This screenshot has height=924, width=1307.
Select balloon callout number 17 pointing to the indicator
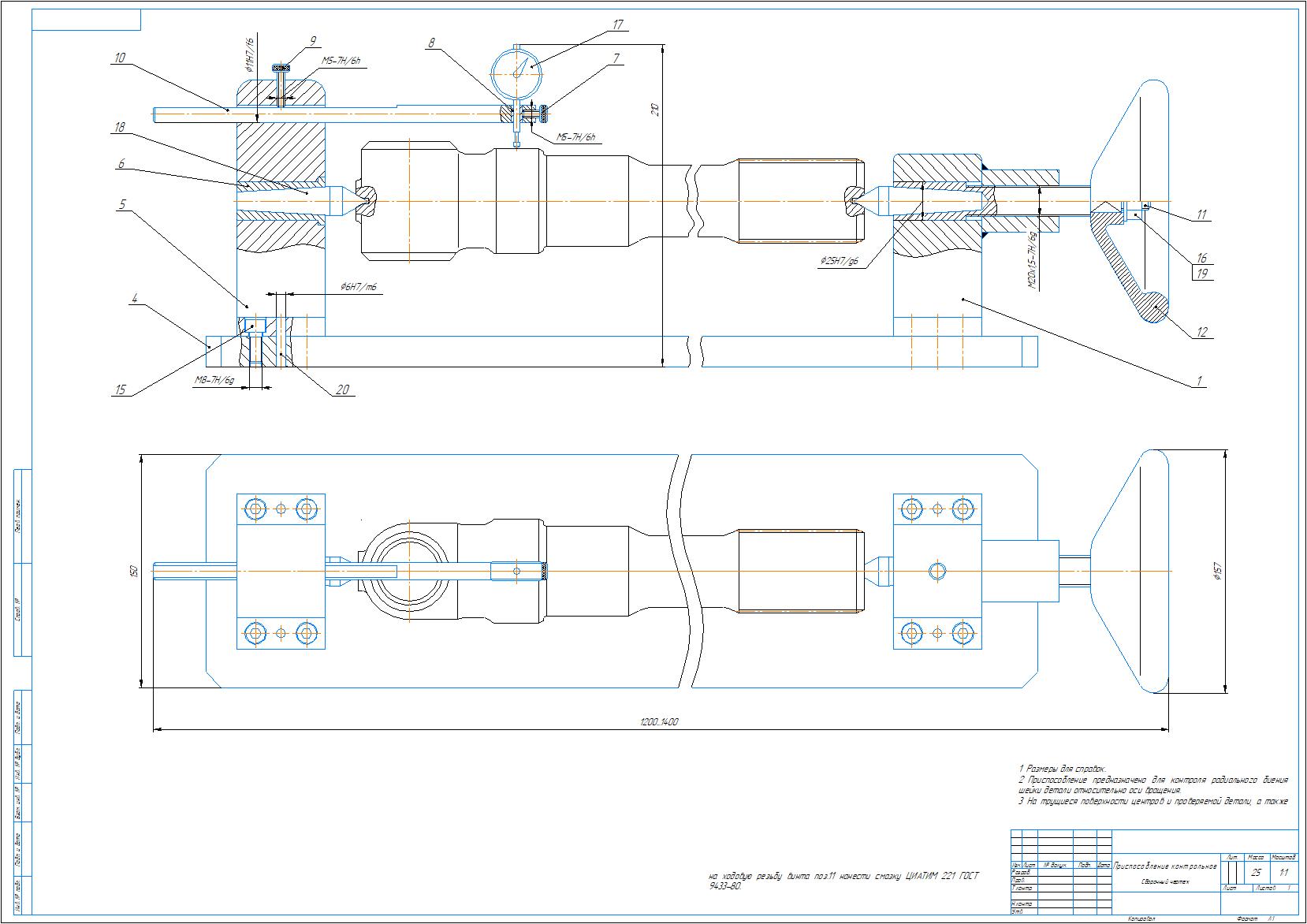(x=617, y=25)
